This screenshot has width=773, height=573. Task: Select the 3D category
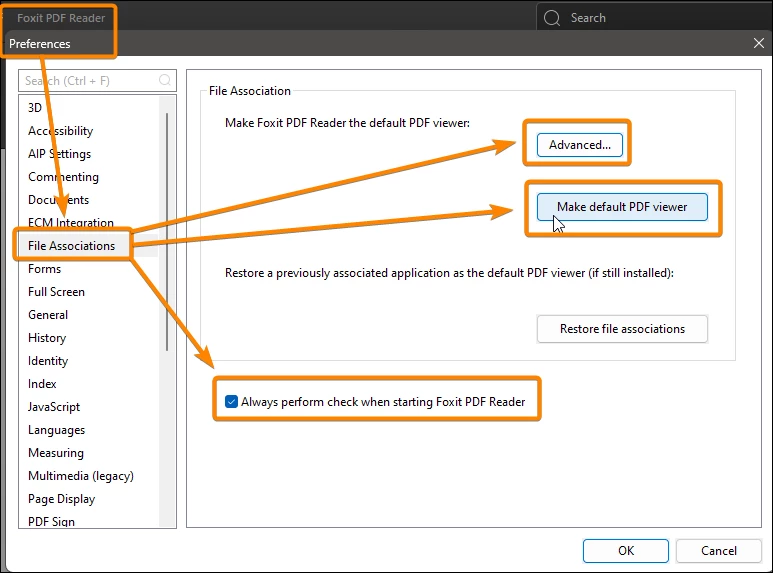coord(35,107)
